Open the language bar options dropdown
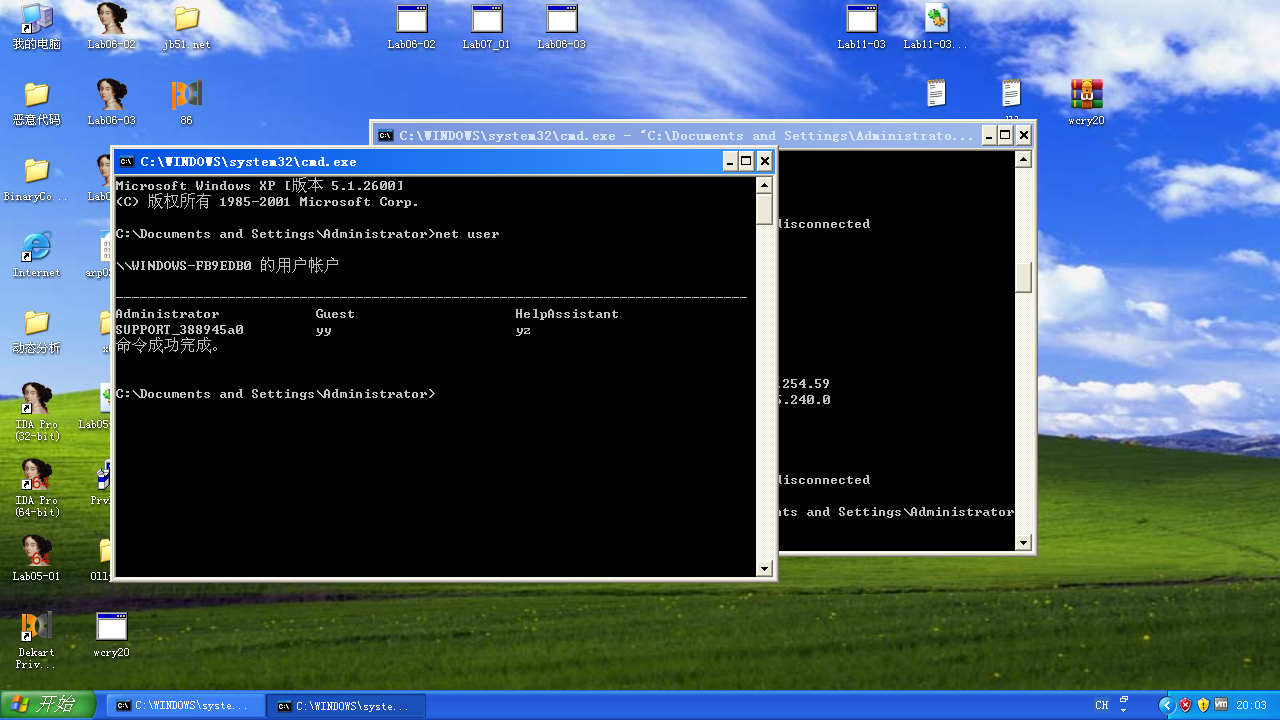 (x=1124, y=710)
